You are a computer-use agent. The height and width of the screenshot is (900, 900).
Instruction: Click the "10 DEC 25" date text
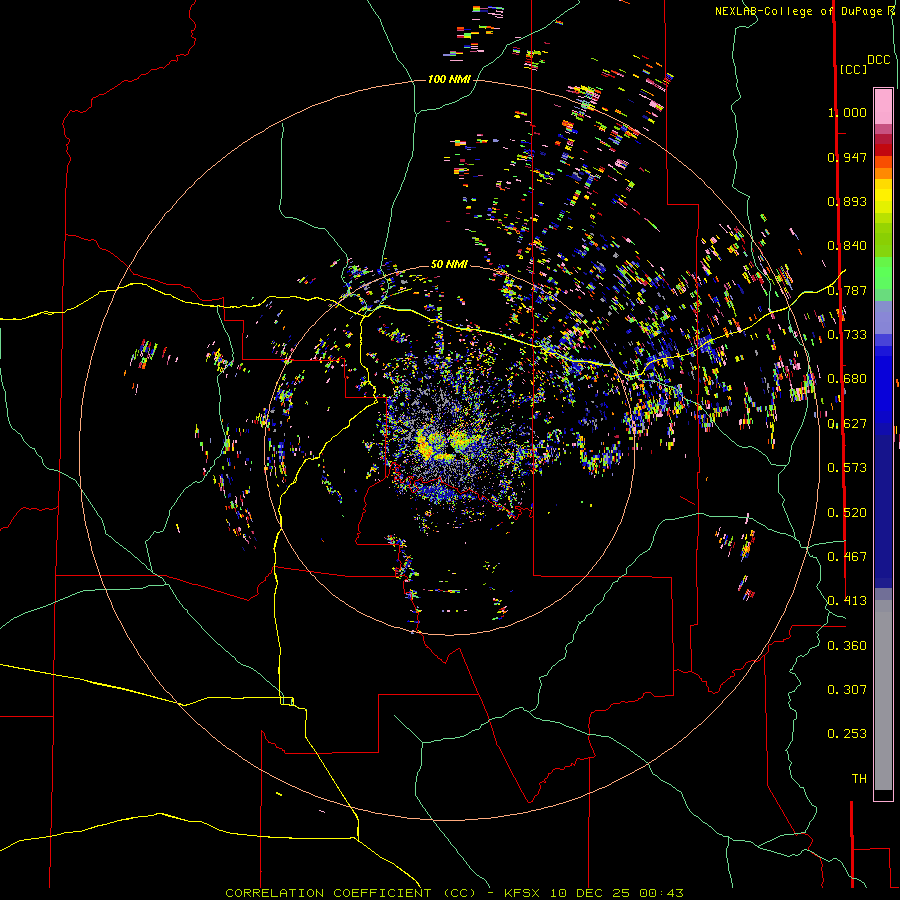[589, 893]
